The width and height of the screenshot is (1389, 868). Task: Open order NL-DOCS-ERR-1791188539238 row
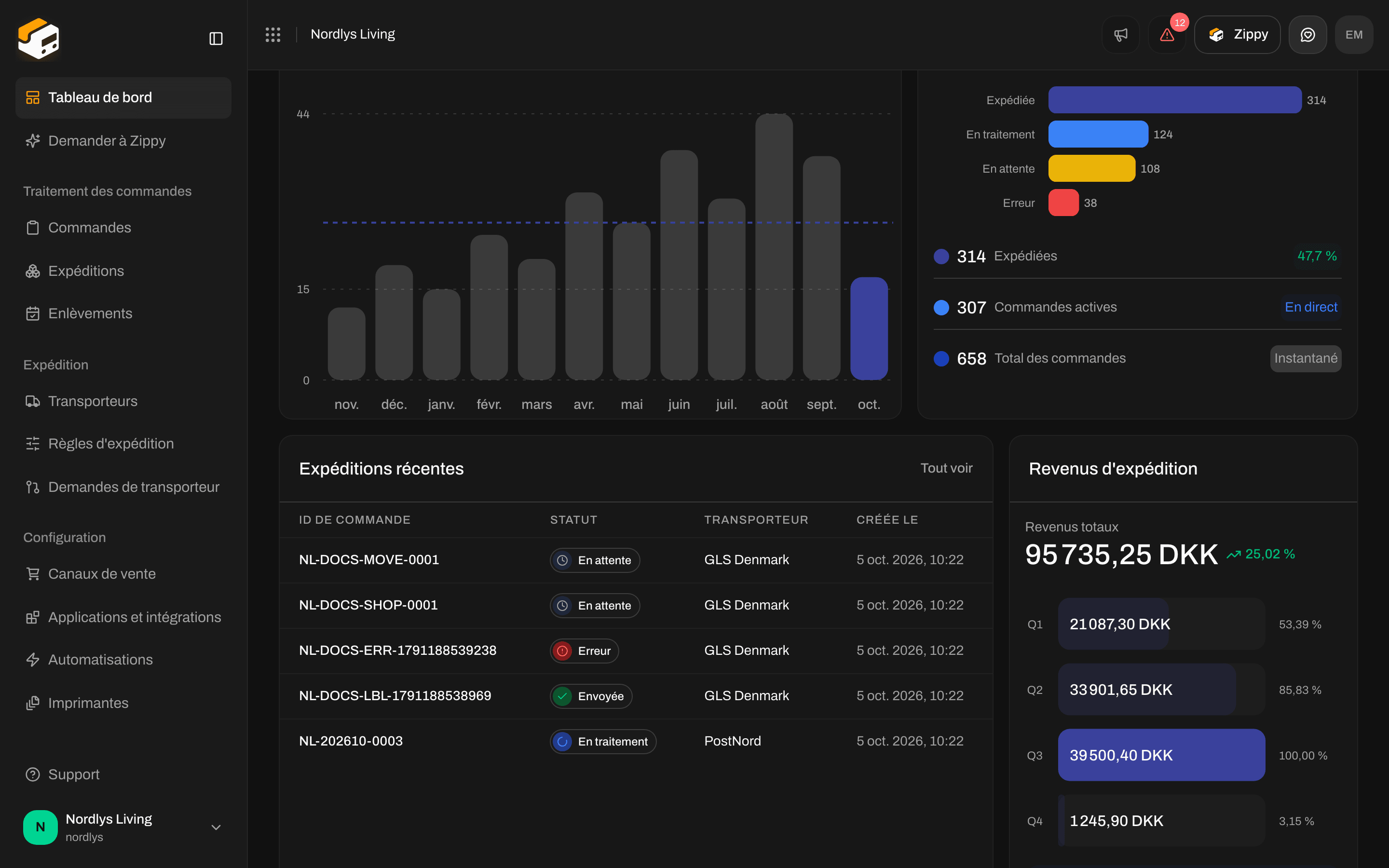(x=636, y=651)
